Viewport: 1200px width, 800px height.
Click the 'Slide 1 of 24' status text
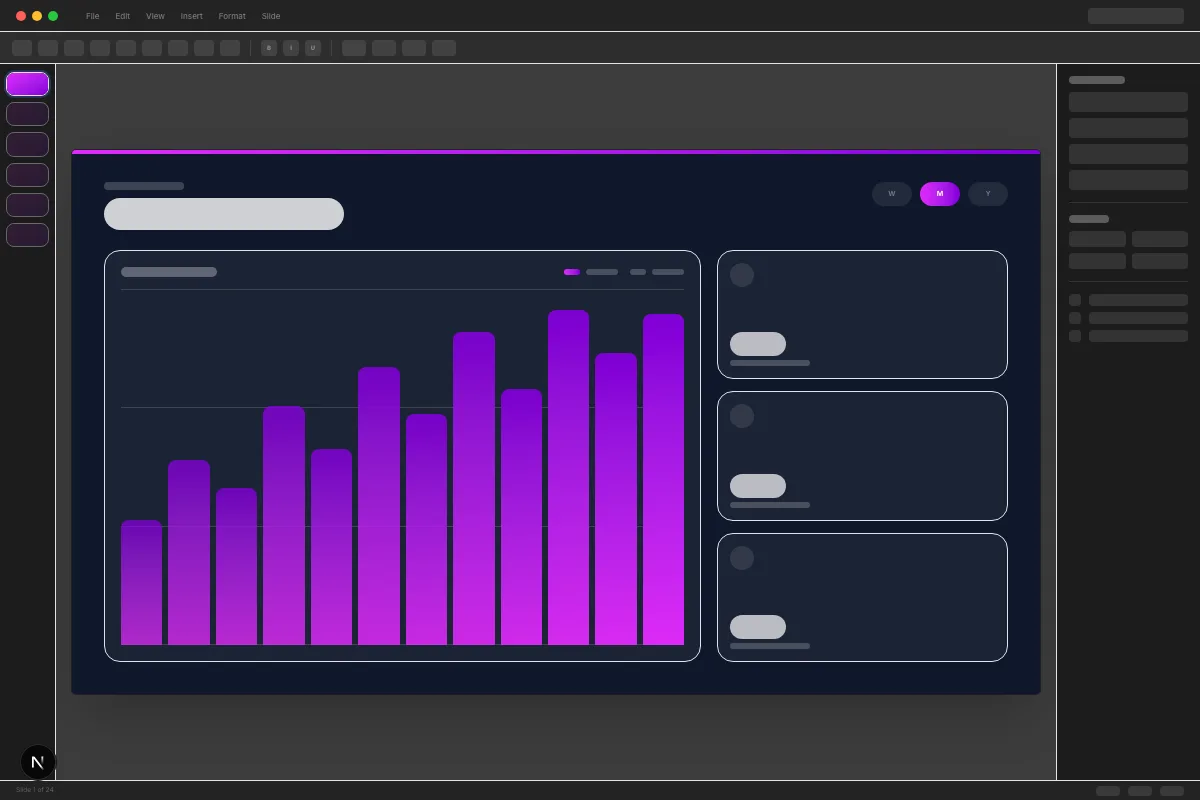(35, 790)
